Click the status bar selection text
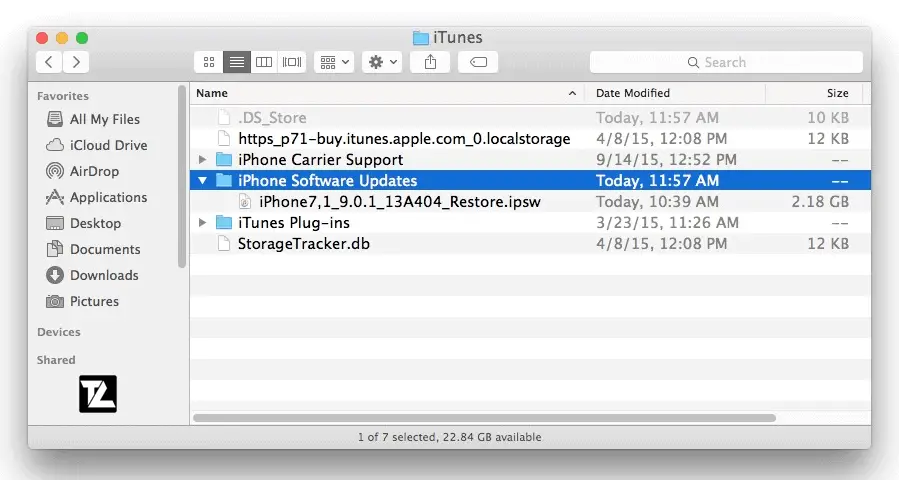899x480 pixels. (450, 437)
